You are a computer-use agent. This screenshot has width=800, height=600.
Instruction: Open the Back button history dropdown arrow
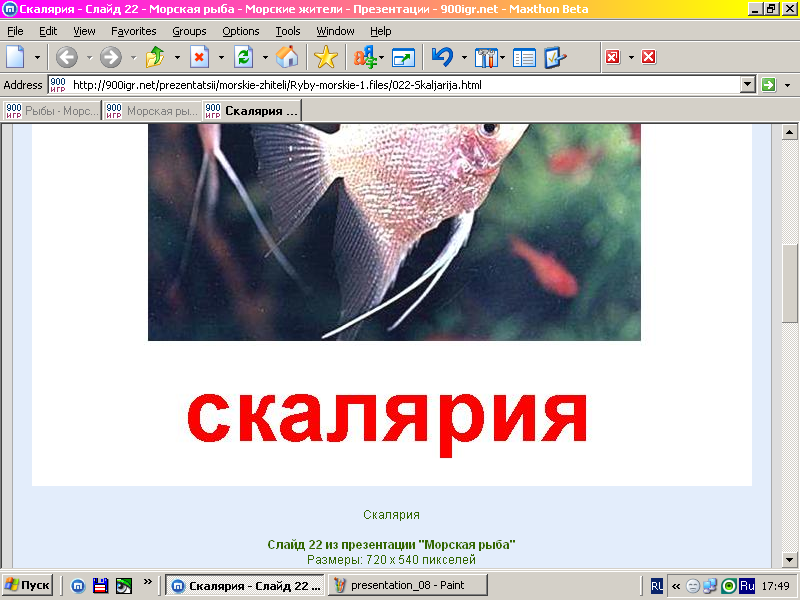(x=88, y=57)
